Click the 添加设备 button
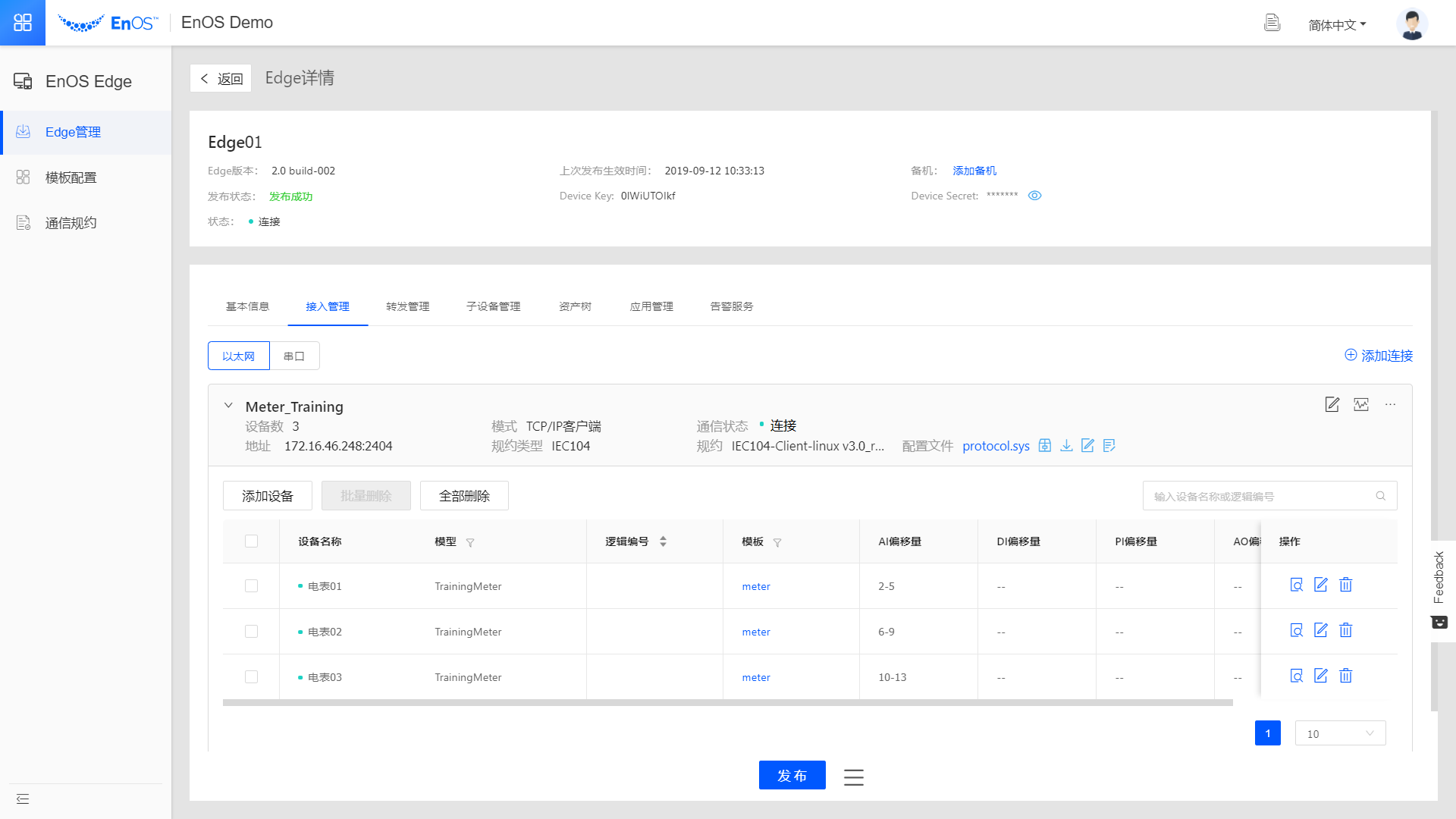This screenshot has height=819, width=1456. click(267, 496)
